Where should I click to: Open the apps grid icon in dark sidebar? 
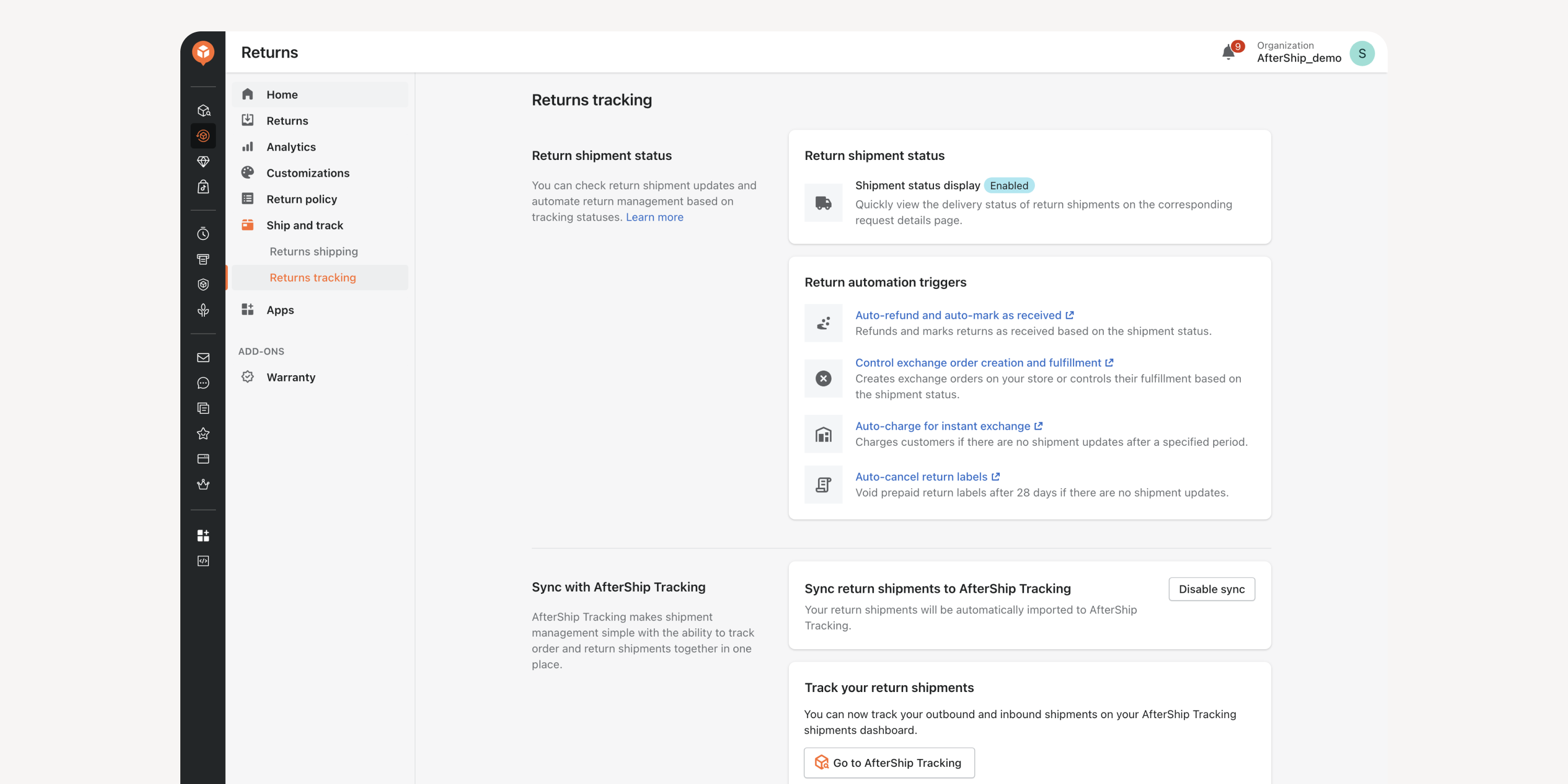point(203,535)
